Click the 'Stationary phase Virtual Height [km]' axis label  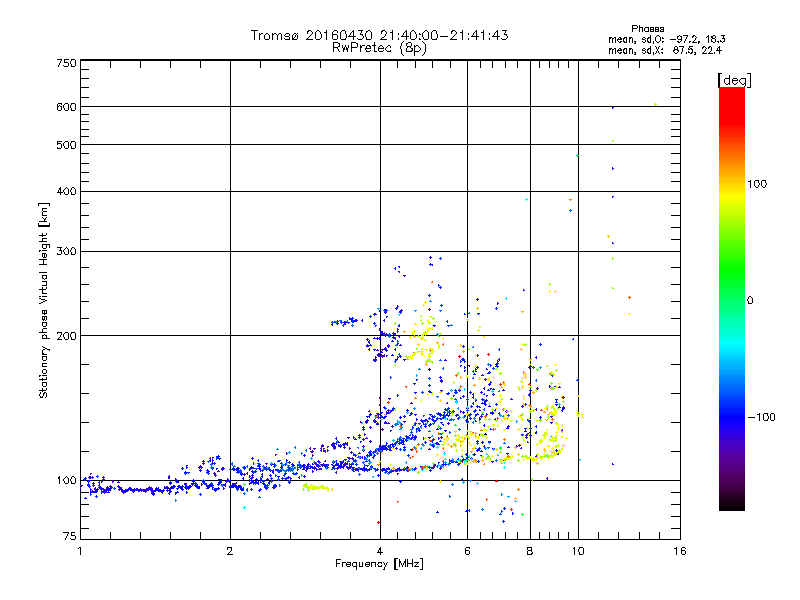43,300
